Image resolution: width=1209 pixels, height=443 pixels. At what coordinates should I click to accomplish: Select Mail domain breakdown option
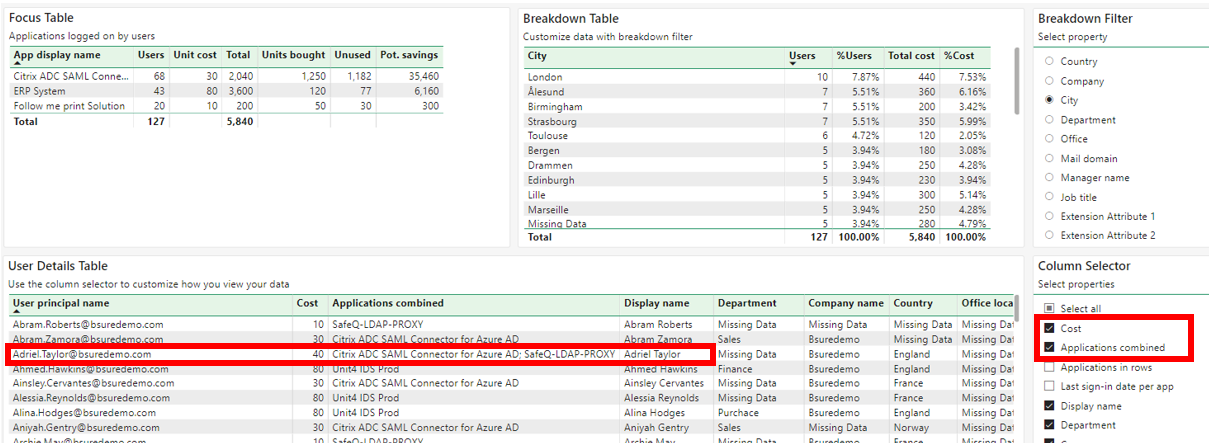pyautogui.click(x=1049, y=158)
